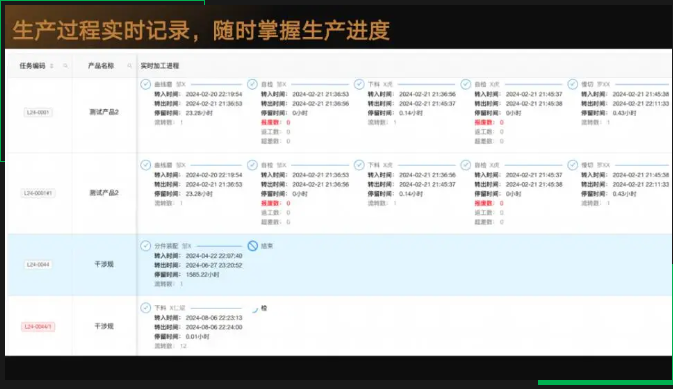Click check icon of 自检 step entered 21:36:53, L24-0001#1 row

(x=252, y=165)
